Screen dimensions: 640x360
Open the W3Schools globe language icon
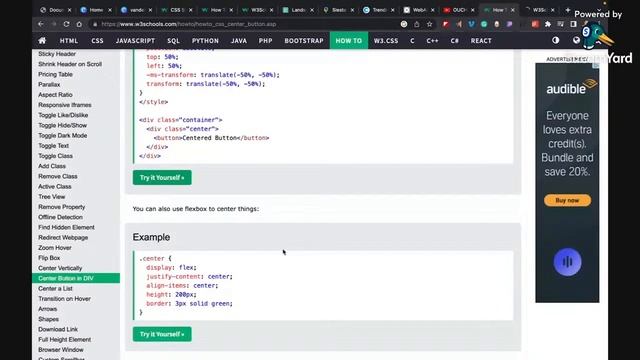point(576,40)
